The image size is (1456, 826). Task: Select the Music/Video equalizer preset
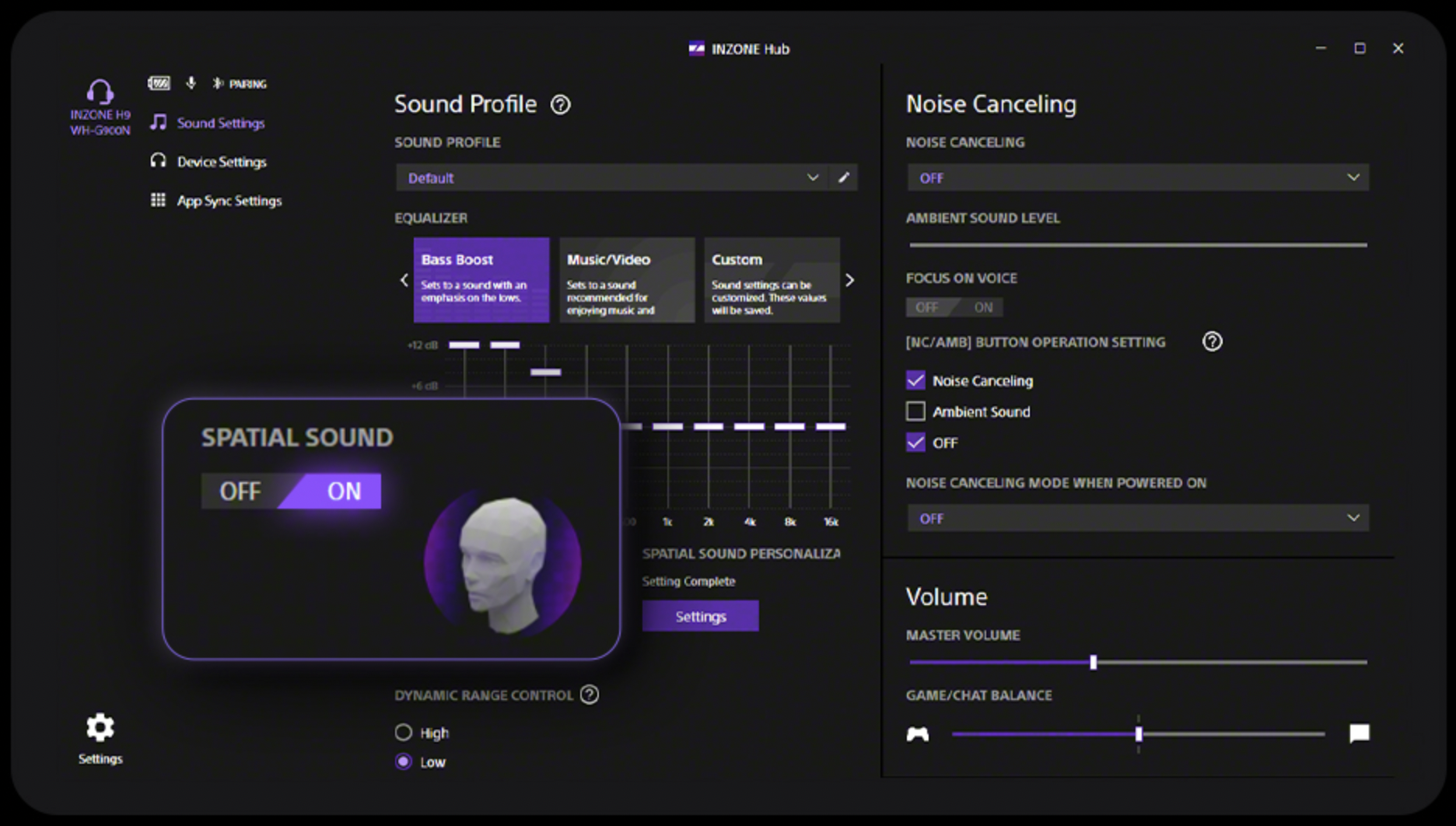(627, 280)
